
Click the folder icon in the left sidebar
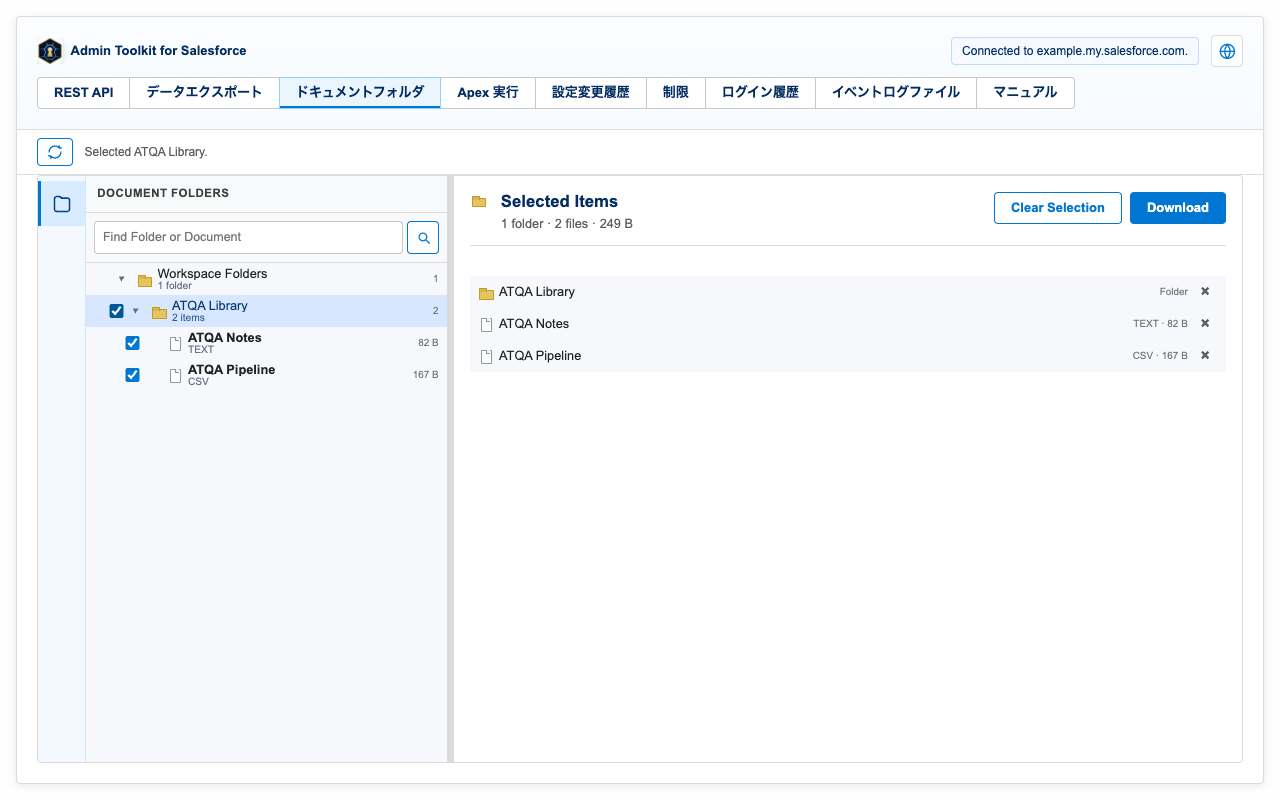[x=62, y=204]
